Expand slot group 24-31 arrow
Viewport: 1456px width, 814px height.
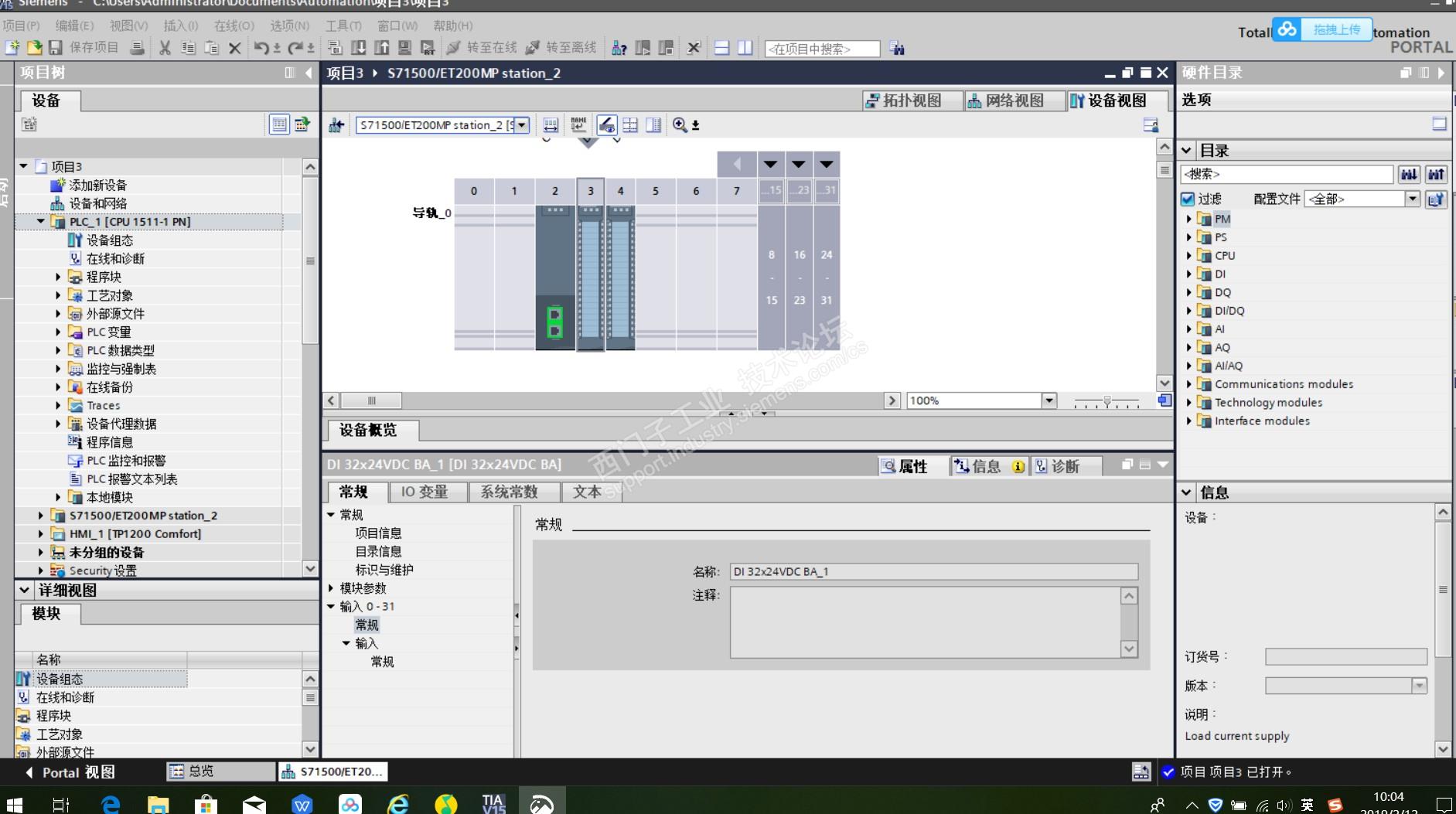click(x=827, y=164)
